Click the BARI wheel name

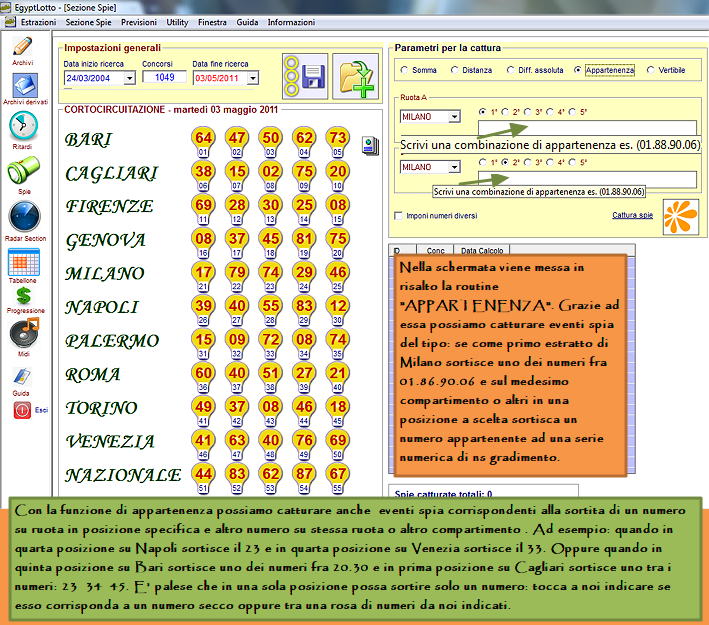89,140
